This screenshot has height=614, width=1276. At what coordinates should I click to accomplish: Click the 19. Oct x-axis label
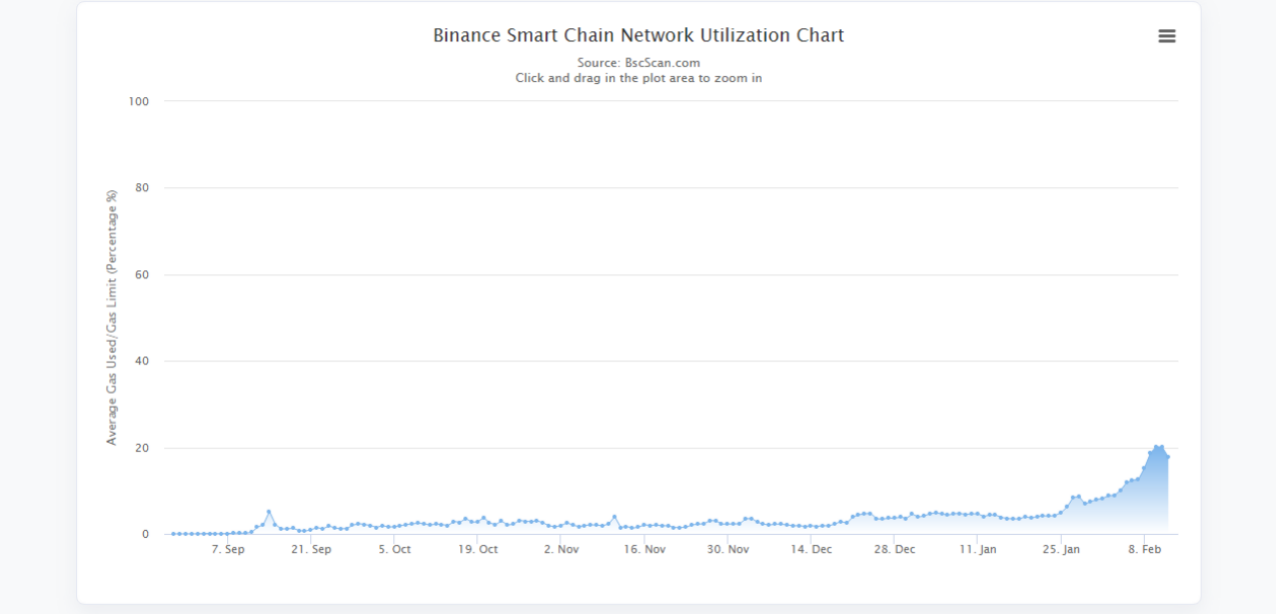click(x=478, y=549)
